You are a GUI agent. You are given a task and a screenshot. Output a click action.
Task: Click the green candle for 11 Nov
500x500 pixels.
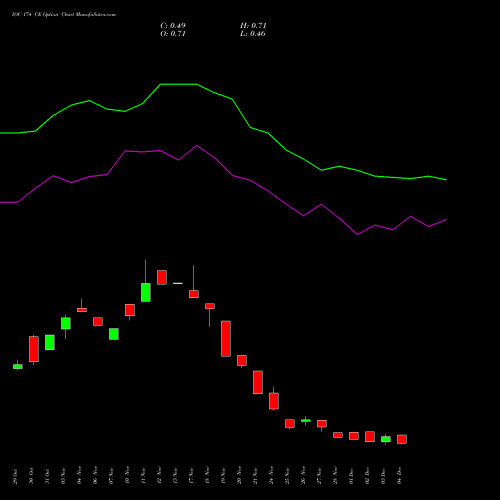coord(146,292)
